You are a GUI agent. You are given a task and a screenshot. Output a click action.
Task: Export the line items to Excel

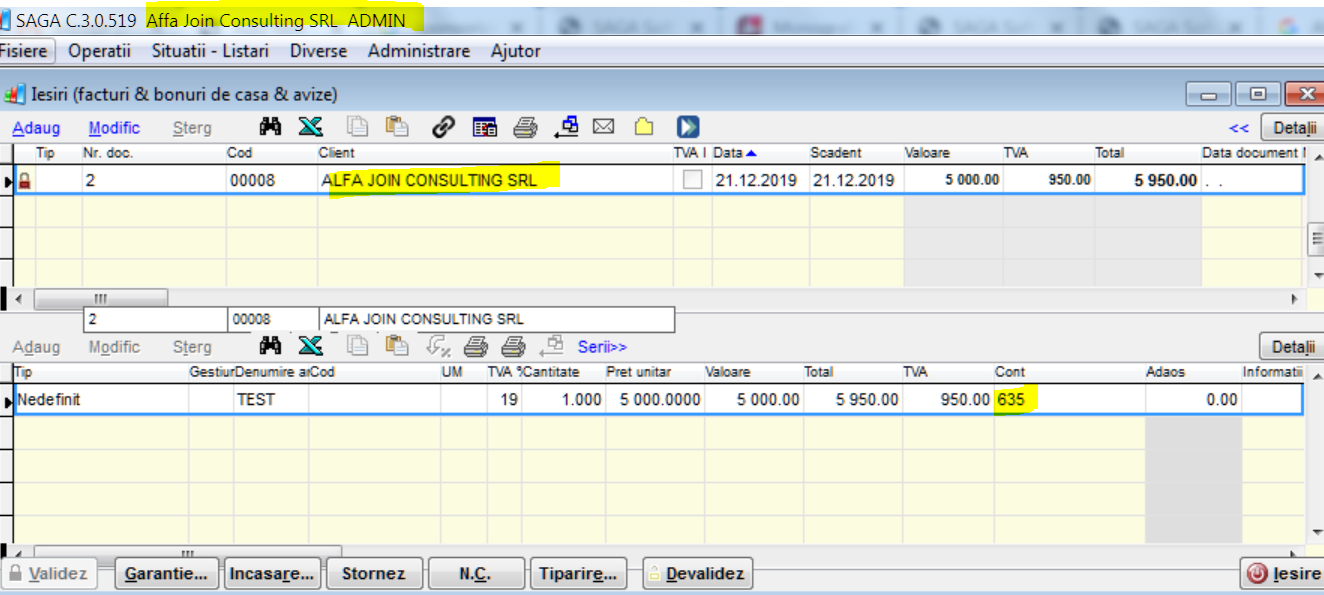tap(311, 346)
